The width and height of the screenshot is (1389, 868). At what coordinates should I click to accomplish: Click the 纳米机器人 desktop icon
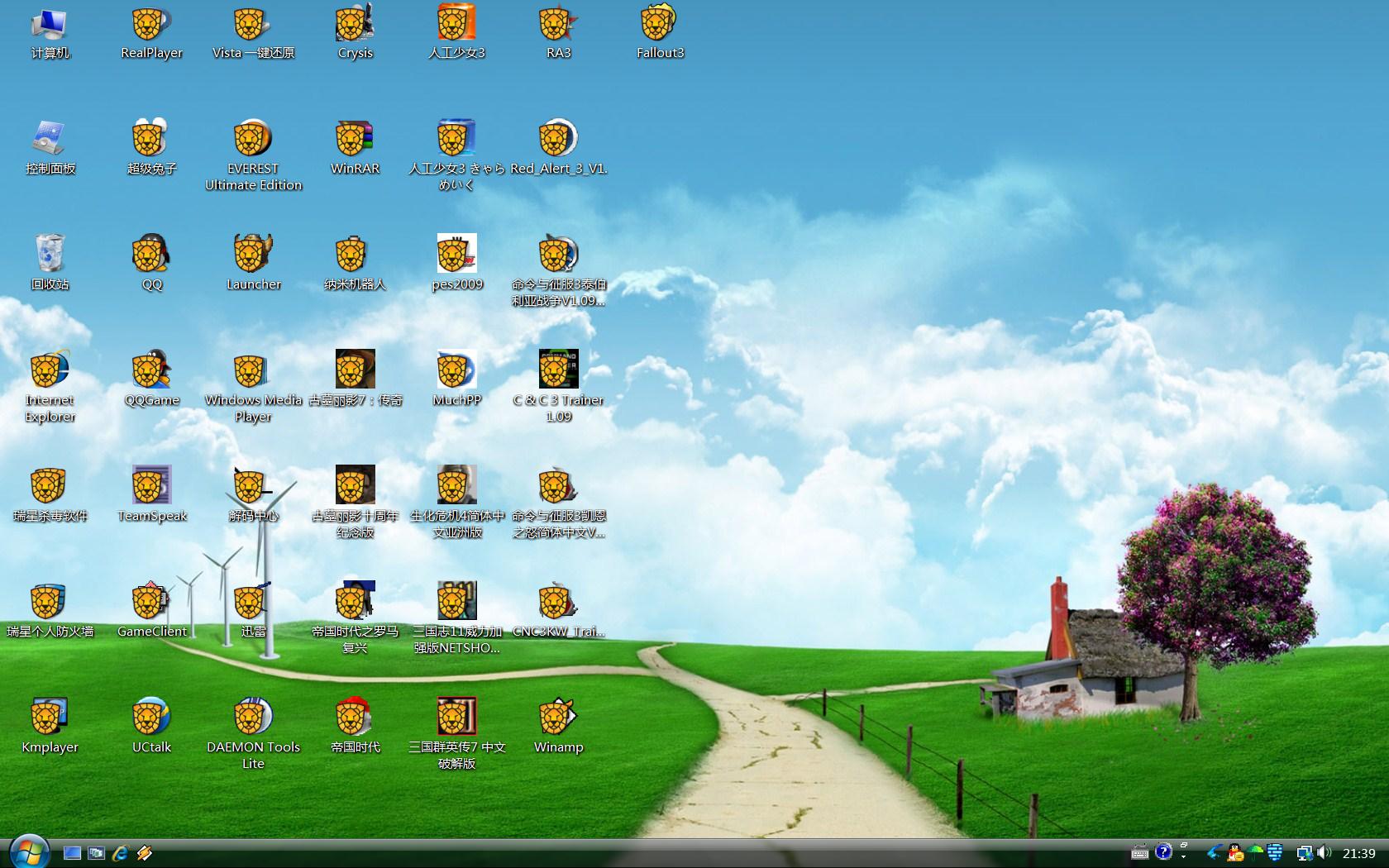coord(356,265)
